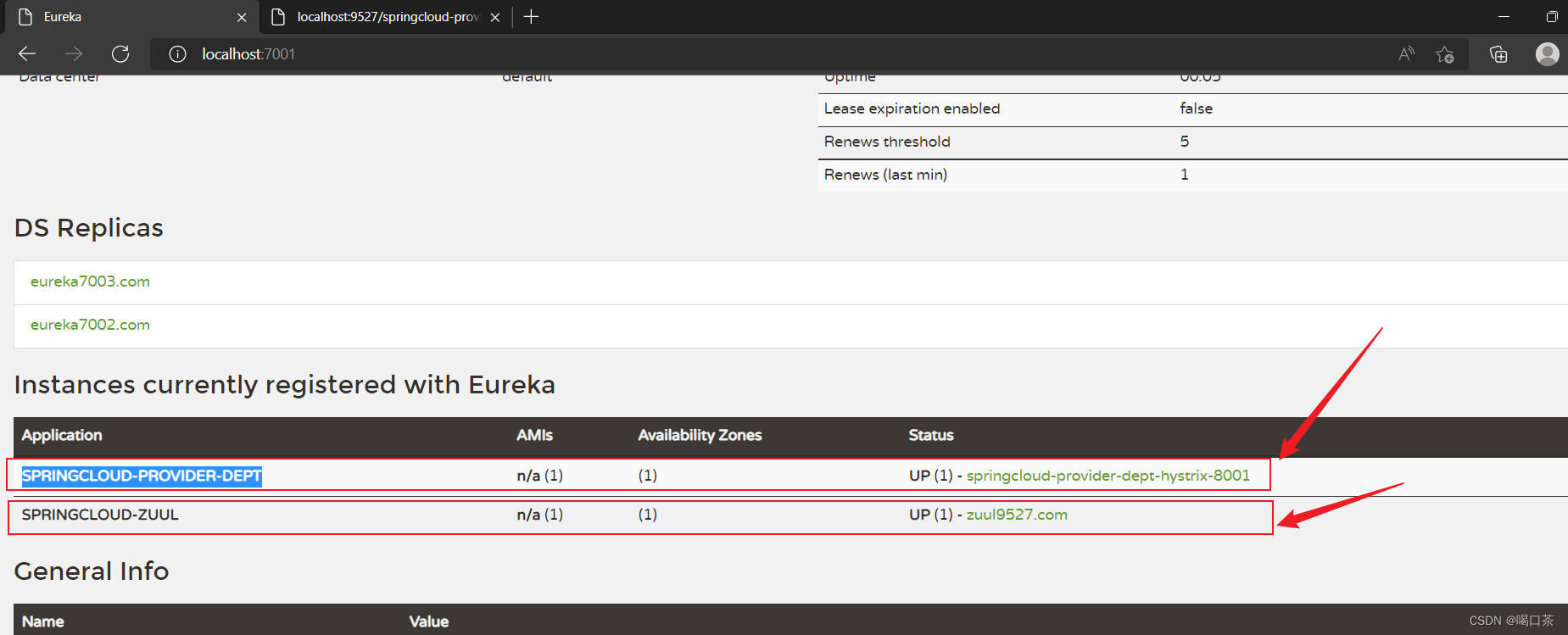Open the zuul9527.com instance link
1568x635 pixels.
[1017, 515]
